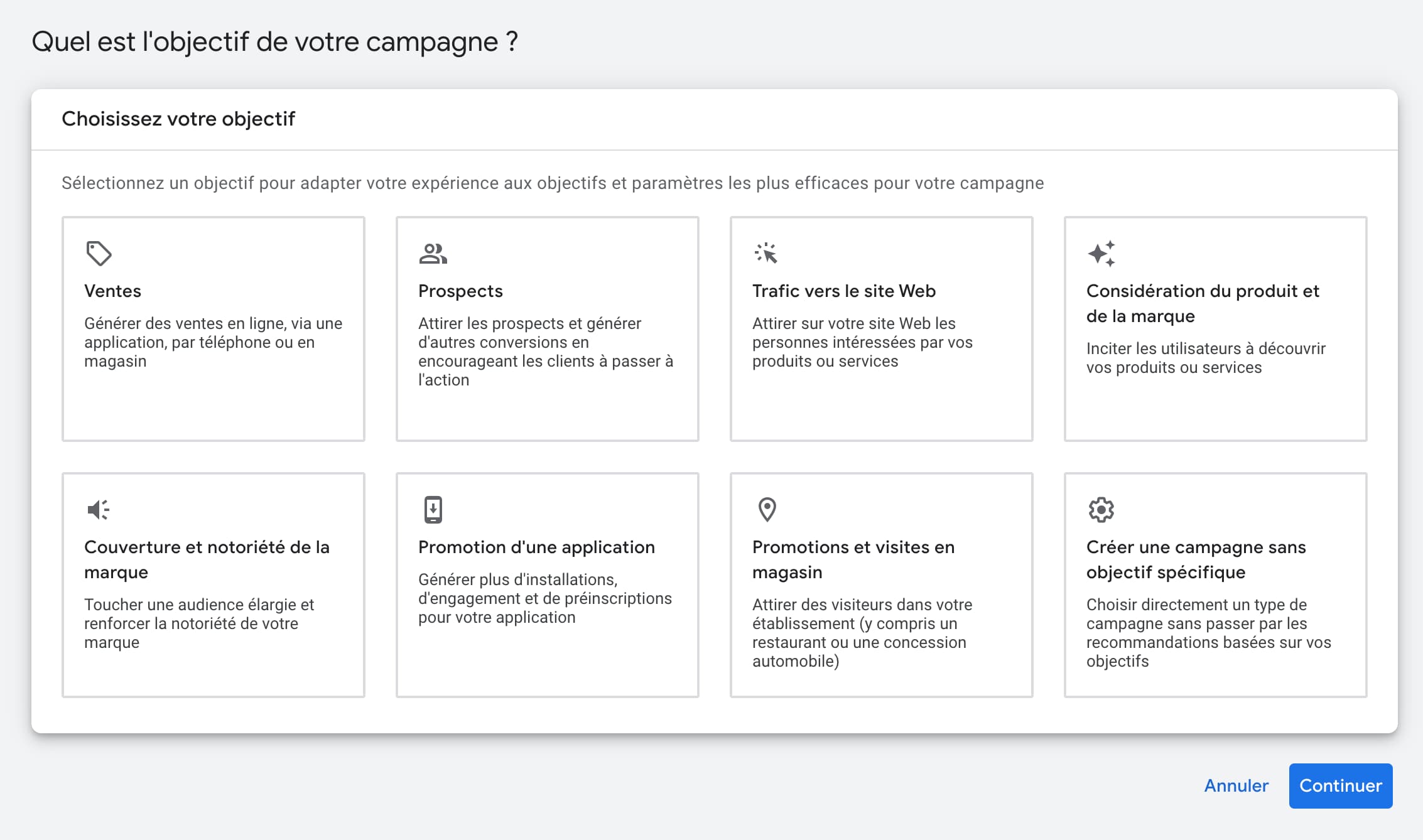The width and height of the screenshot is (1423, 840).
Task: Click the phone download app promotion icon
Action: click(x=433, y=510)
